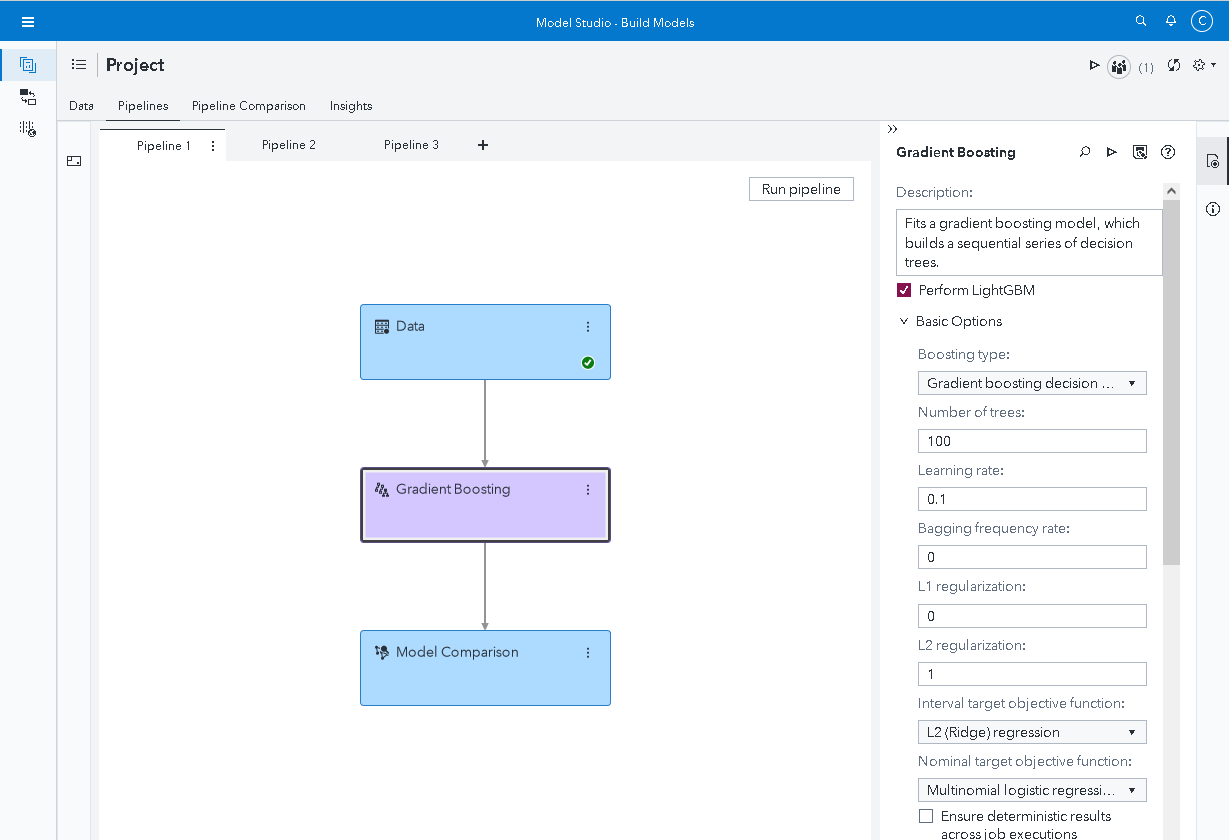The image size is (1229, 840).
Task: Click the Number of trees field
Action: (x=1031, y=441)
